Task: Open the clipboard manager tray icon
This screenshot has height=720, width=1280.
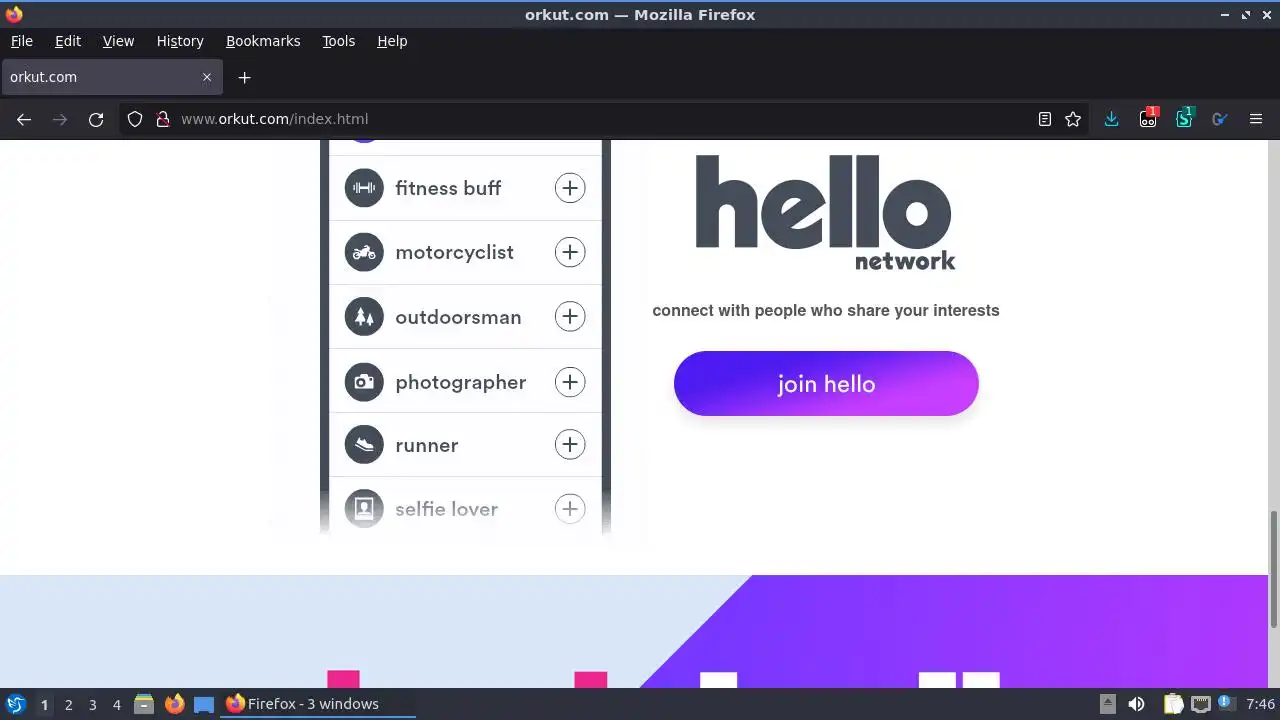Action: (1173, 704)
